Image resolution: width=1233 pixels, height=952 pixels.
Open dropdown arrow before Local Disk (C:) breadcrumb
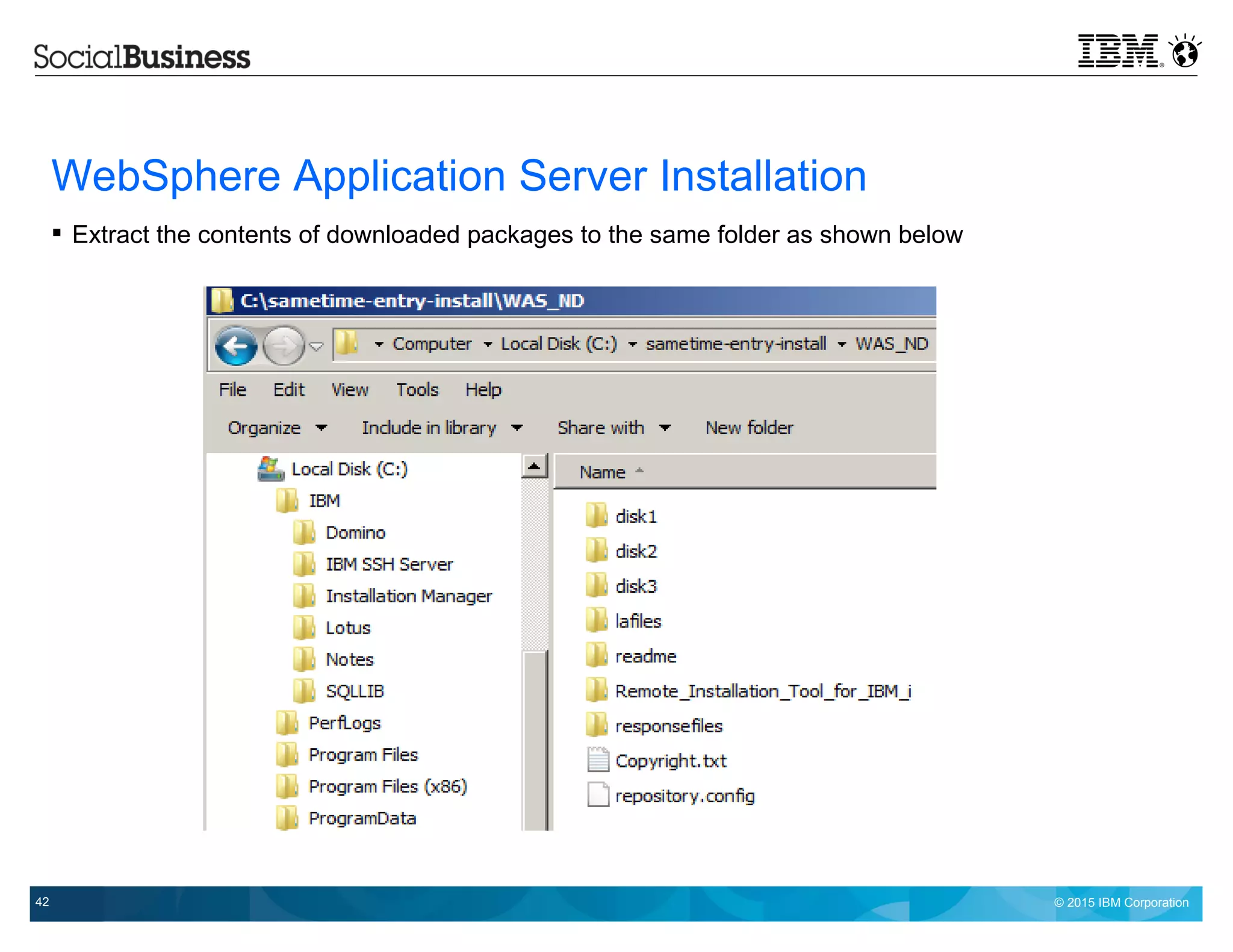click(x=488, y=344)
